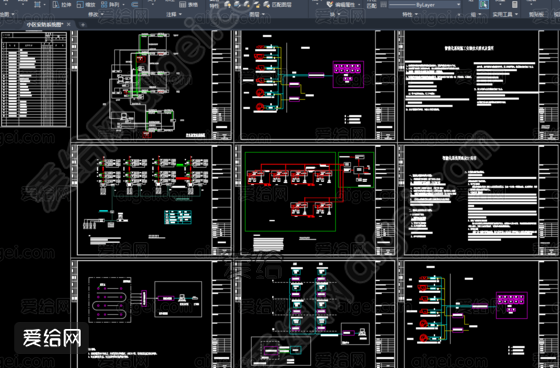Expand the 修改 (Modify) panel

click(95, 14)
